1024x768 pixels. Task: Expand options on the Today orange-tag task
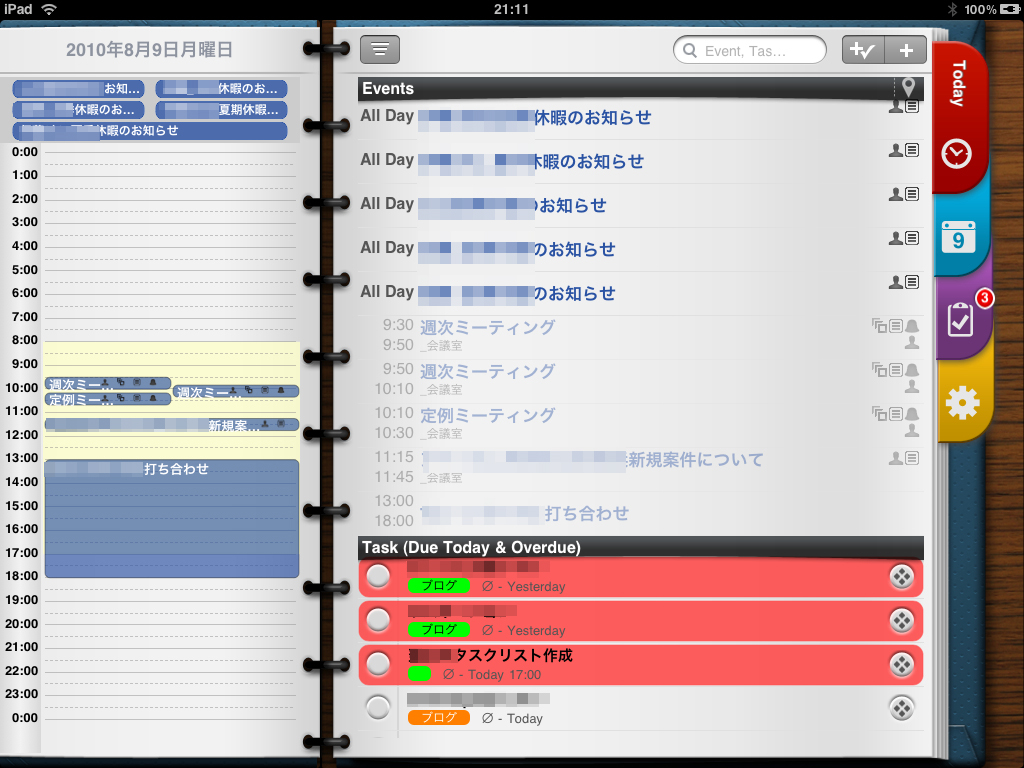(x=901, y=708)
